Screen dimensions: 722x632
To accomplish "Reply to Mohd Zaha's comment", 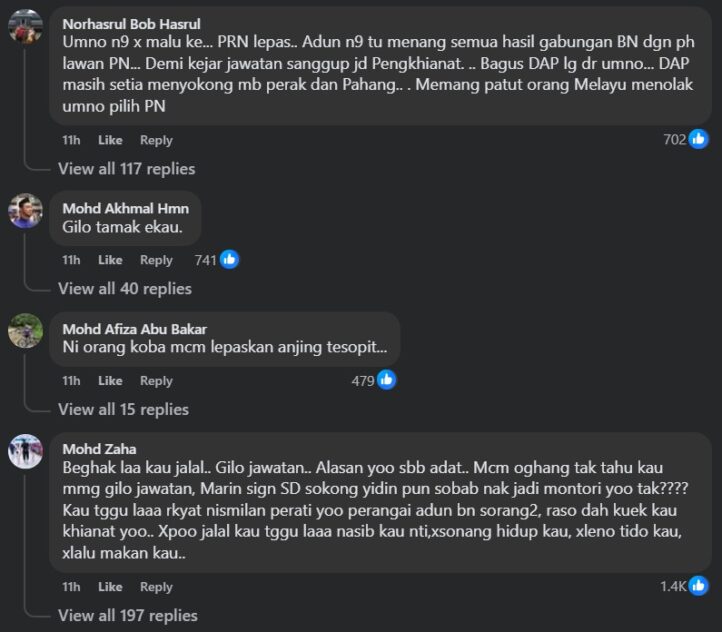I will (156, 587).
